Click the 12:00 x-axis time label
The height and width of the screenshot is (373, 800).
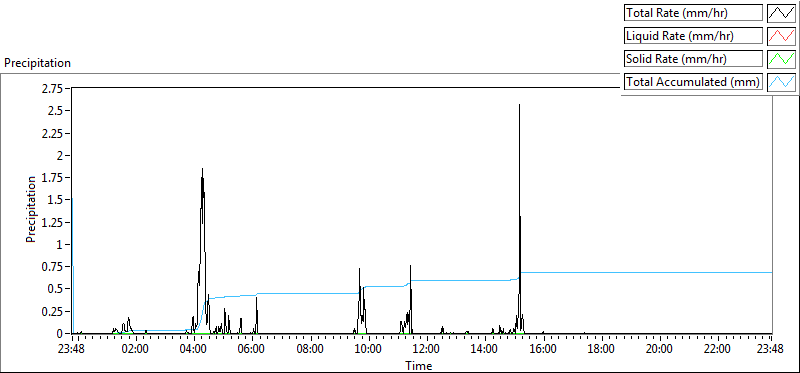427,349
